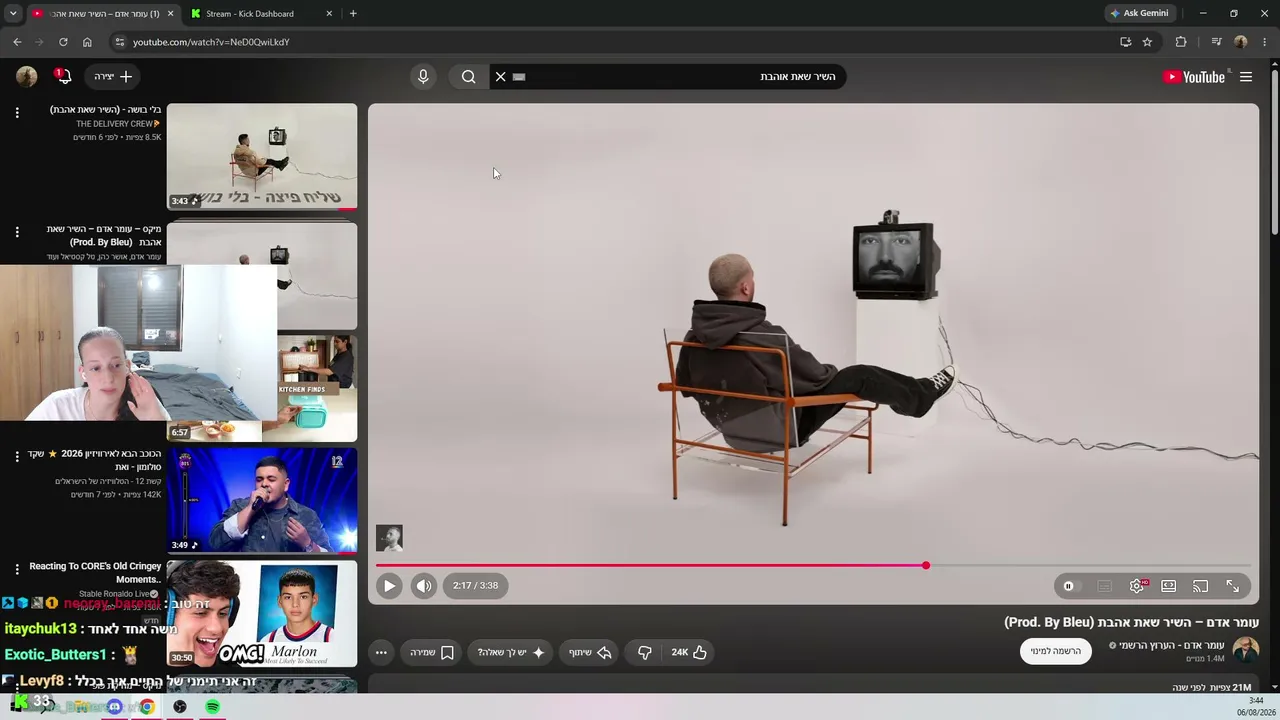Image resolution: width=1280 pixels, height=720 pixels.
Task: Open the Chrome profile avatar
Action: click(1241, 42)
